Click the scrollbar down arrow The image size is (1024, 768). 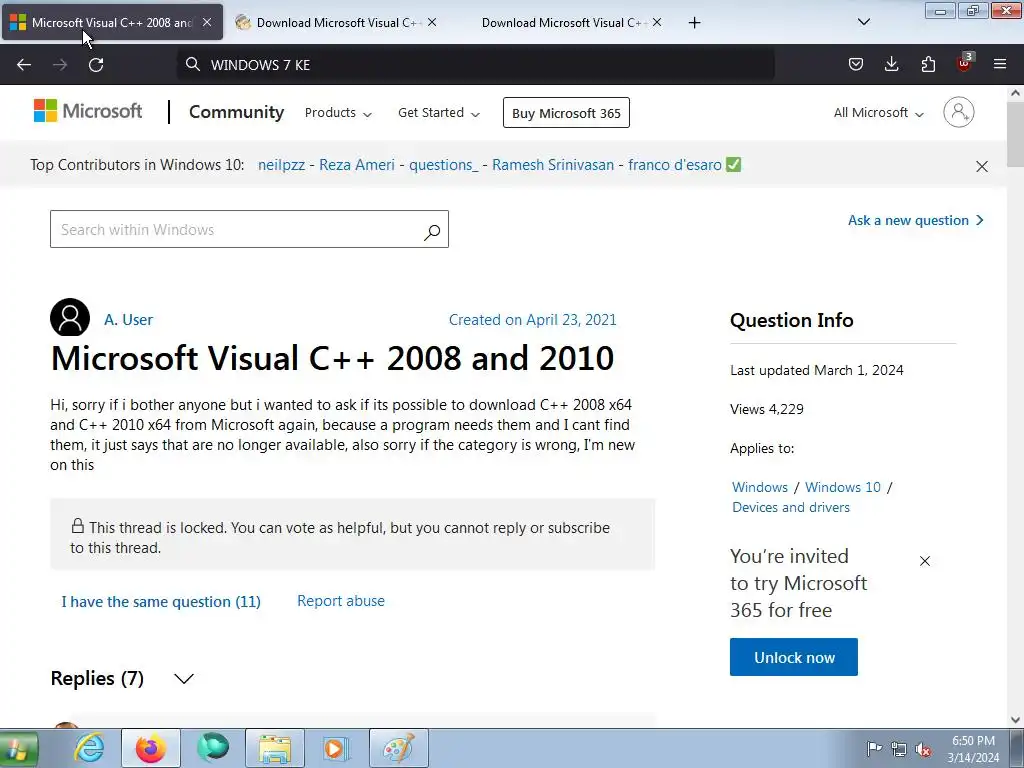(1016, 720)
